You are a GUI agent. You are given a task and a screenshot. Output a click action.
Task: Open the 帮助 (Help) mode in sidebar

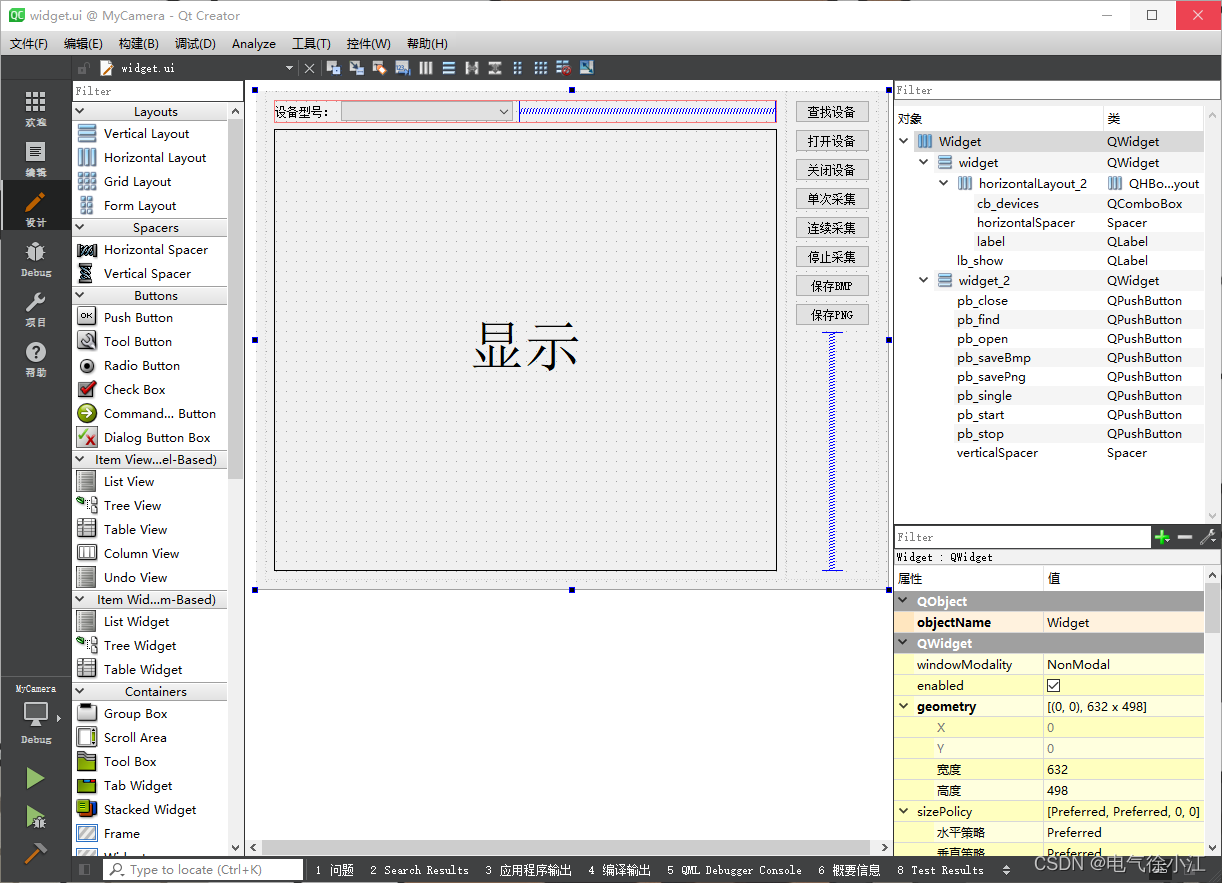[x=36, y=359]
